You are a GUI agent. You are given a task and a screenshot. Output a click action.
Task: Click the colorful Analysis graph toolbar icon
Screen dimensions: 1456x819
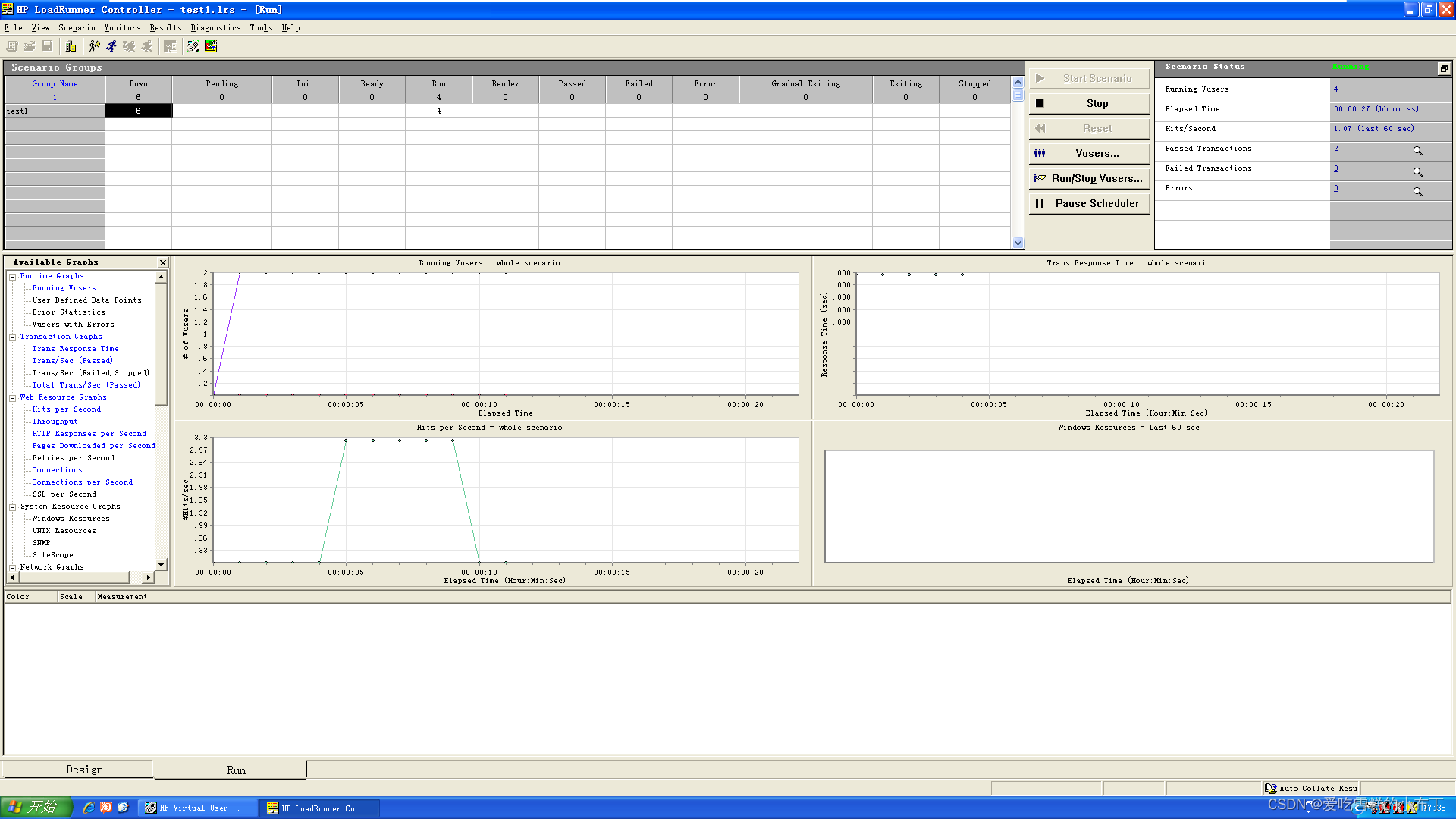click(x=211, y=46)
